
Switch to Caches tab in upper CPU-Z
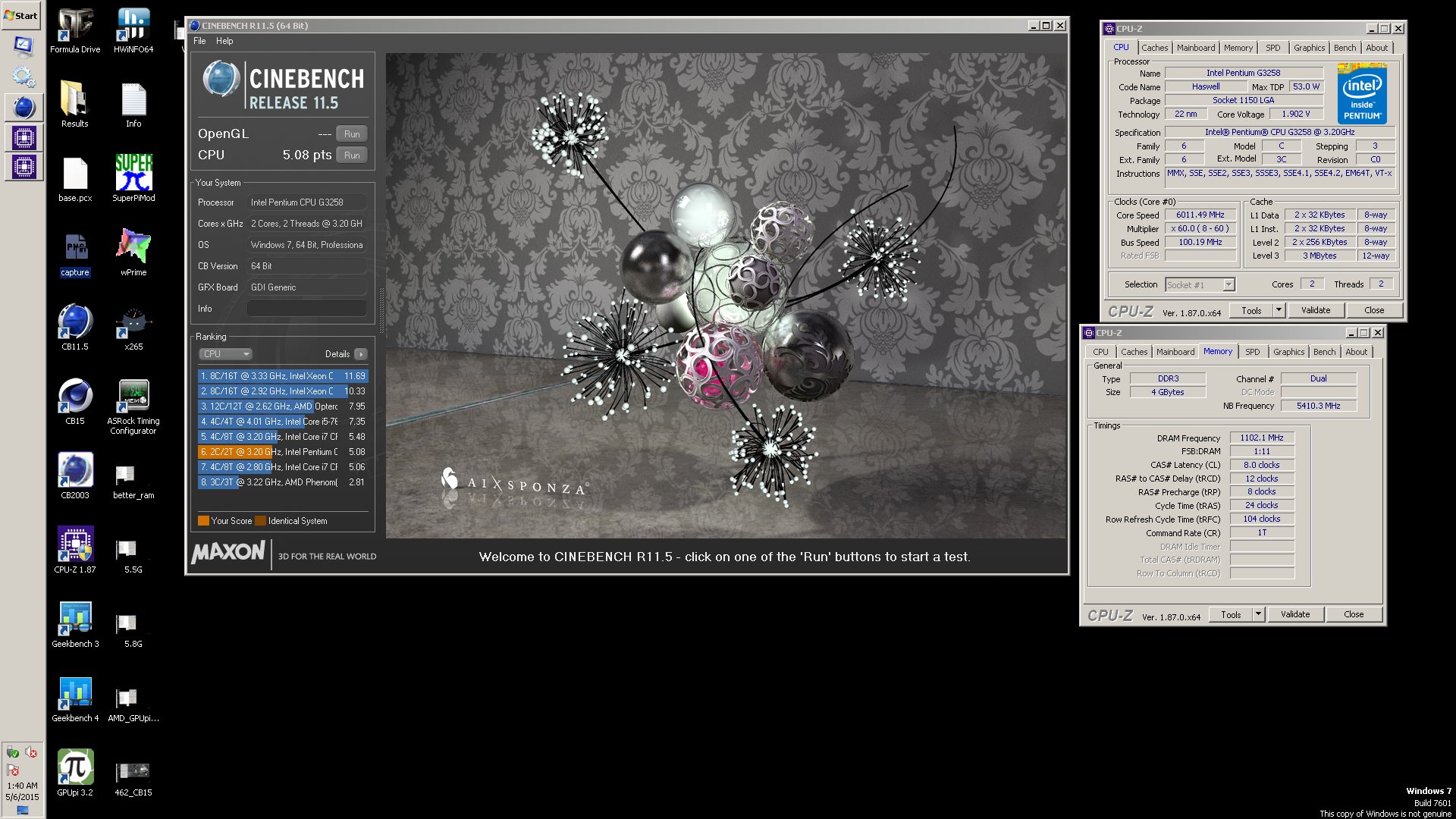(x=1154, y=48)
